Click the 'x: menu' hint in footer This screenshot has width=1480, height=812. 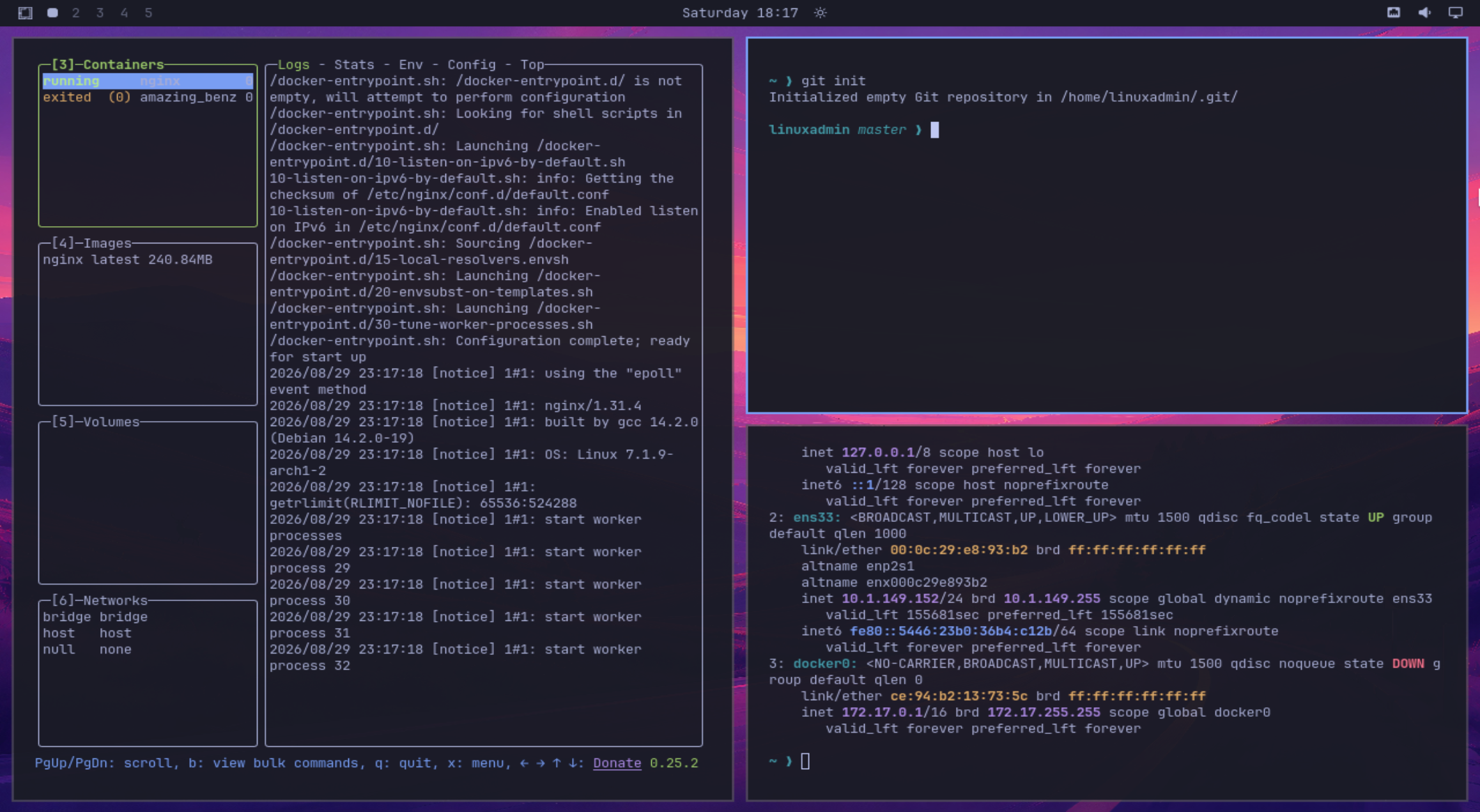click(x=476, y=763)
